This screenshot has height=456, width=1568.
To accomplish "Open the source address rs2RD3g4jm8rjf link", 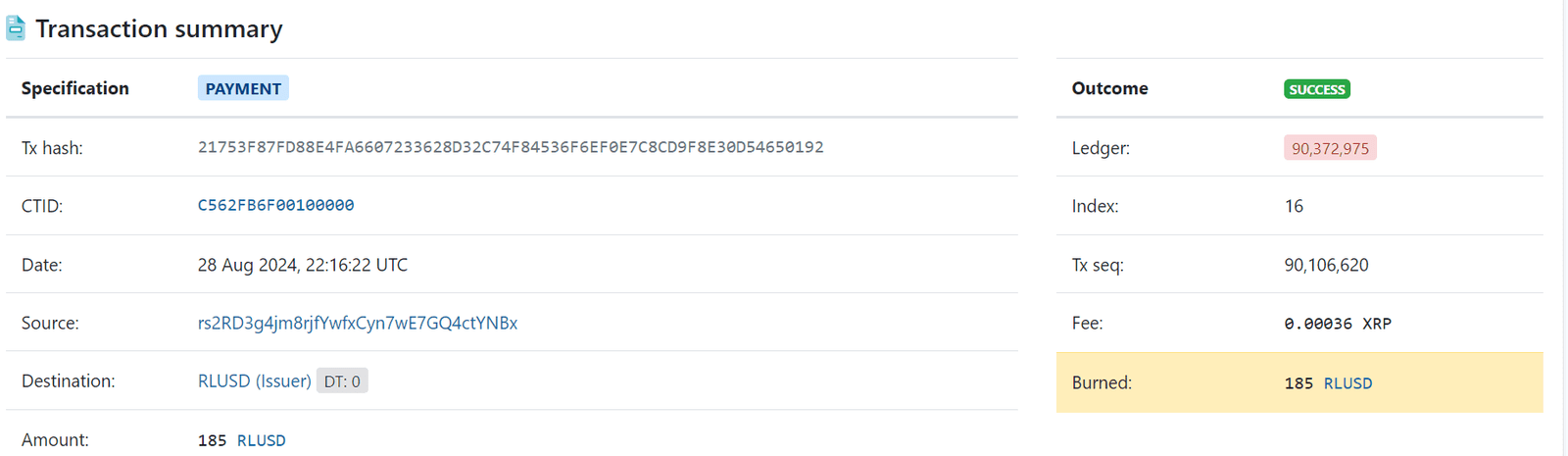I will (x=357, y=323).
